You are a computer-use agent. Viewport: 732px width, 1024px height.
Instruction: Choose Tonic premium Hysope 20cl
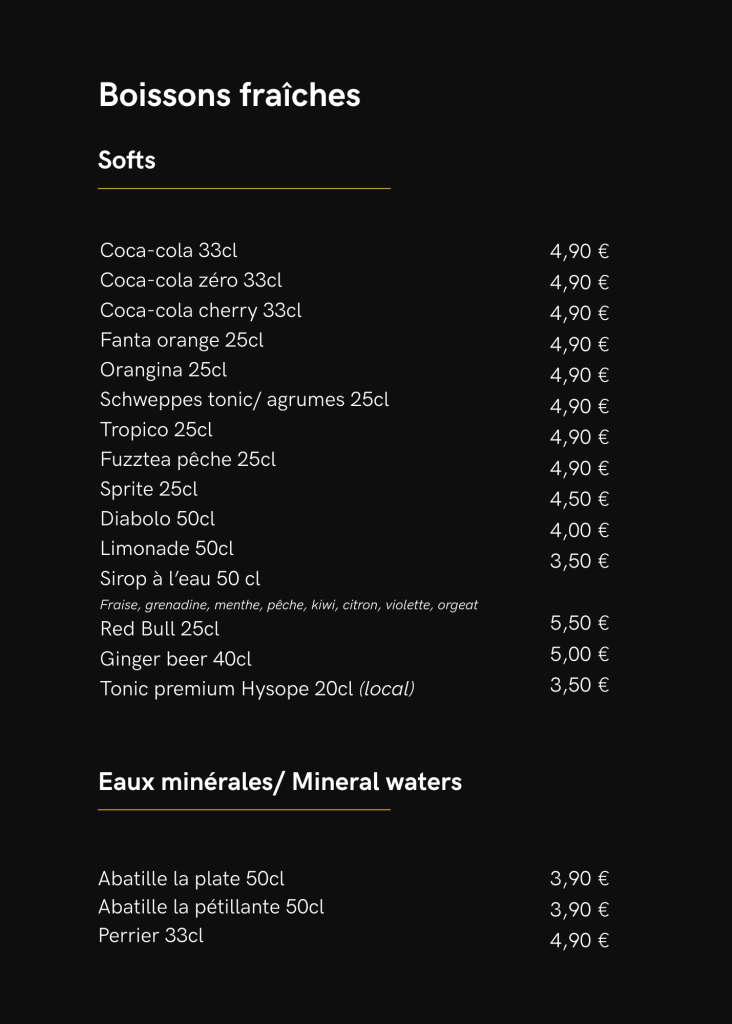257,689
